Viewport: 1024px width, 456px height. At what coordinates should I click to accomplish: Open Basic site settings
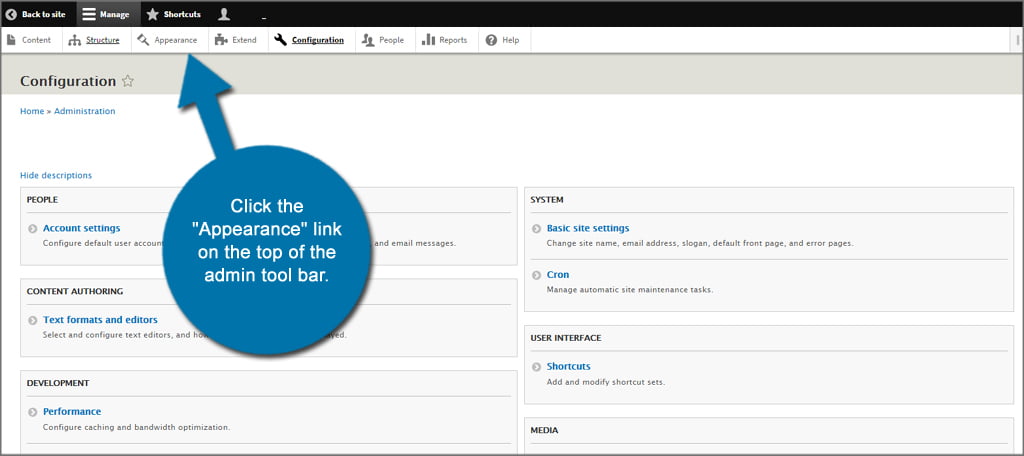(x=587, y=228)
